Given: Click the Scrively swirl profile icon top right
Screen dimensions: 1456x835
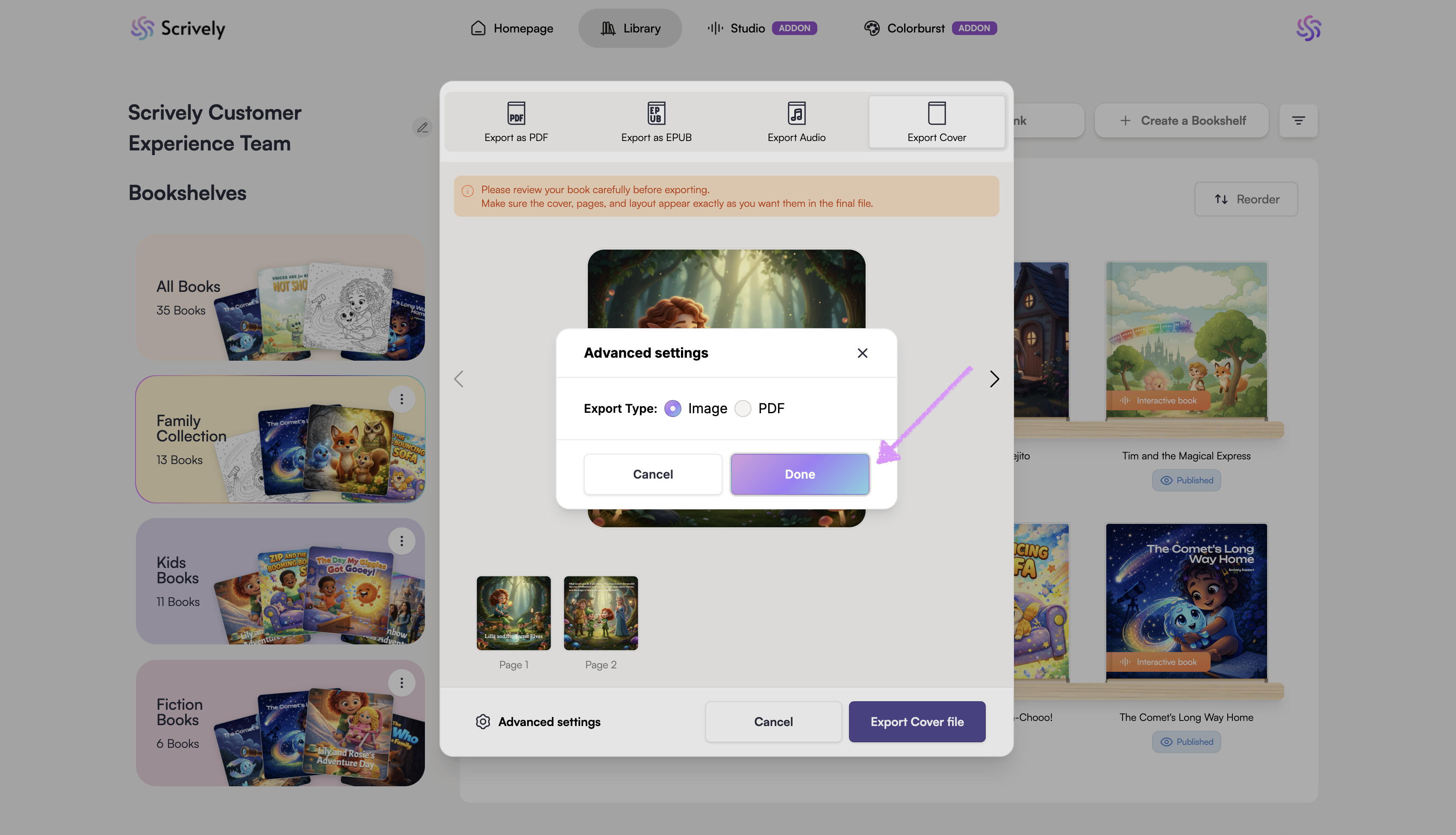Looking at the screenshot, I should [1308, 28].
